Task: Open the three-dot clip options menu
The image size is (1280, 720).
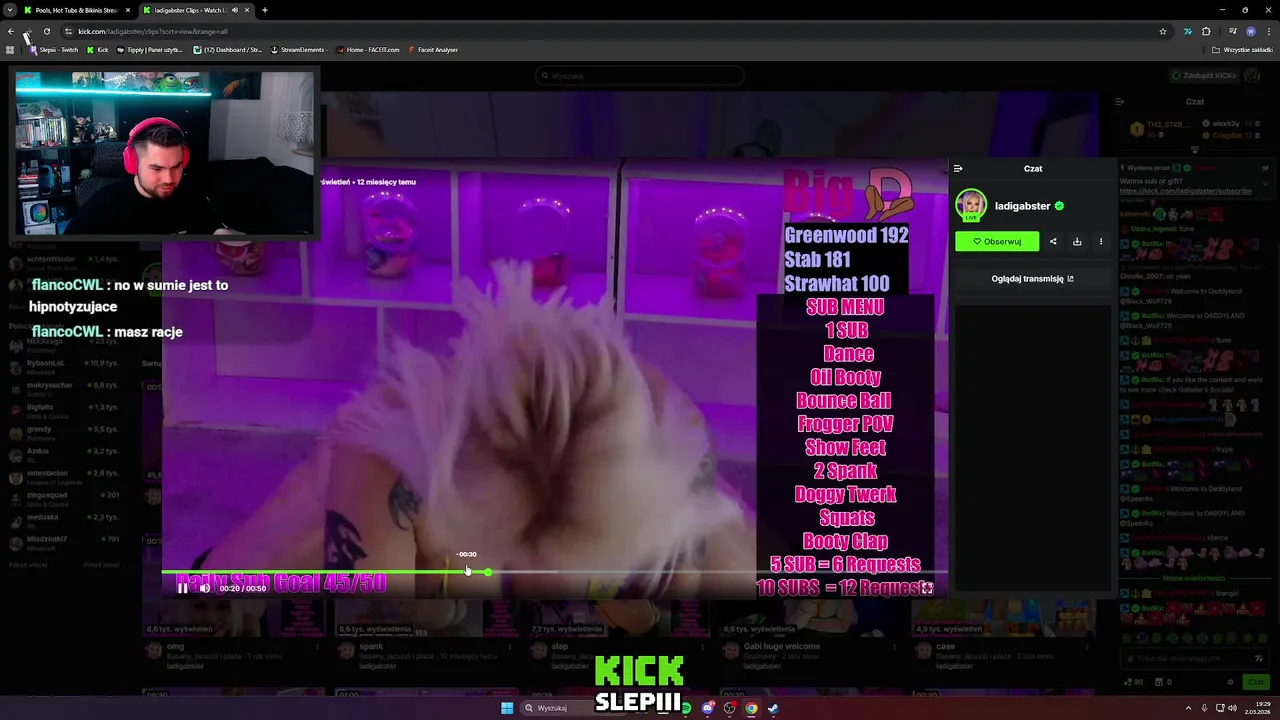Action: (1101, 241)
